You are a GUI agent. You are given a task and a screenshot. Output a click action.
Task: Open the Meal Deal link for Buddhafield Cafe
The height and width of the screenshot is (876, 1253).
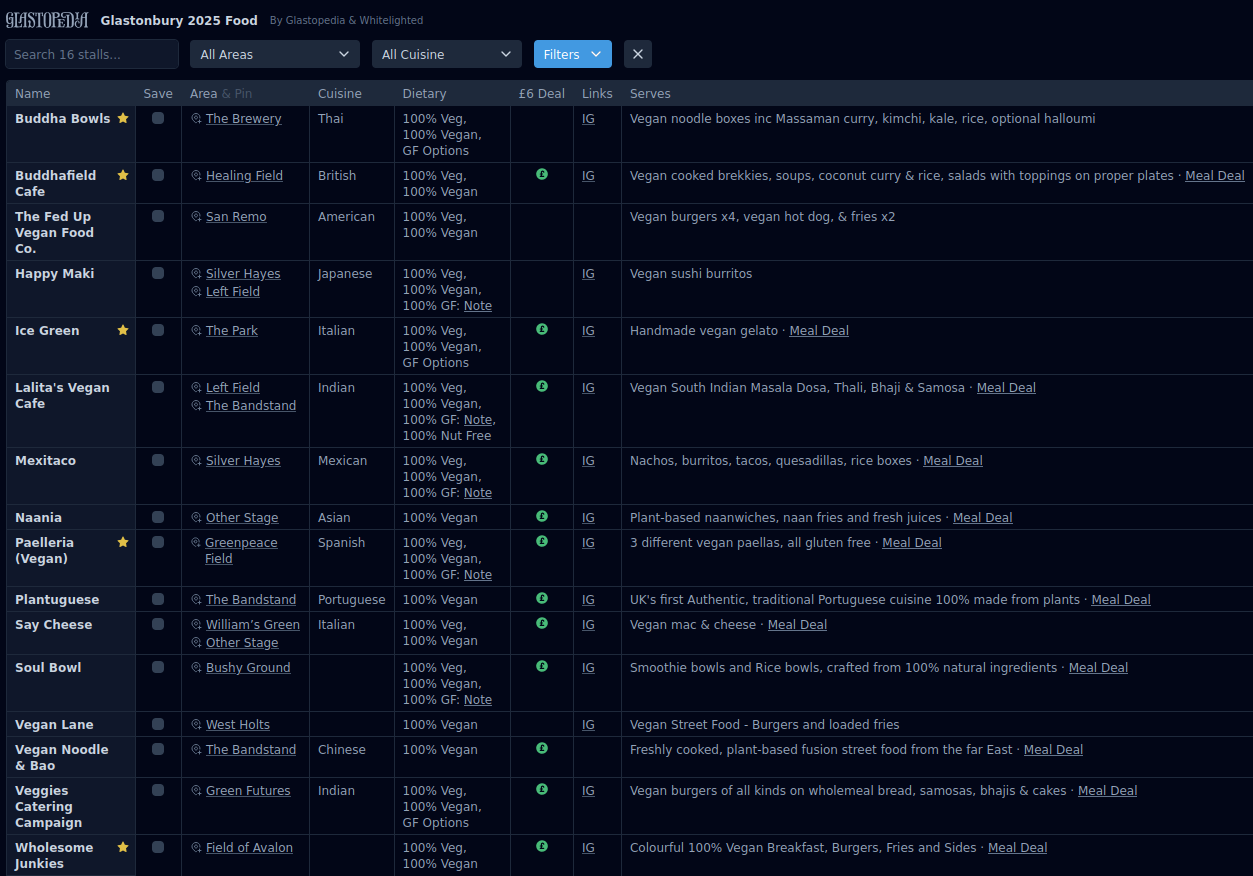pos(1215,176)
